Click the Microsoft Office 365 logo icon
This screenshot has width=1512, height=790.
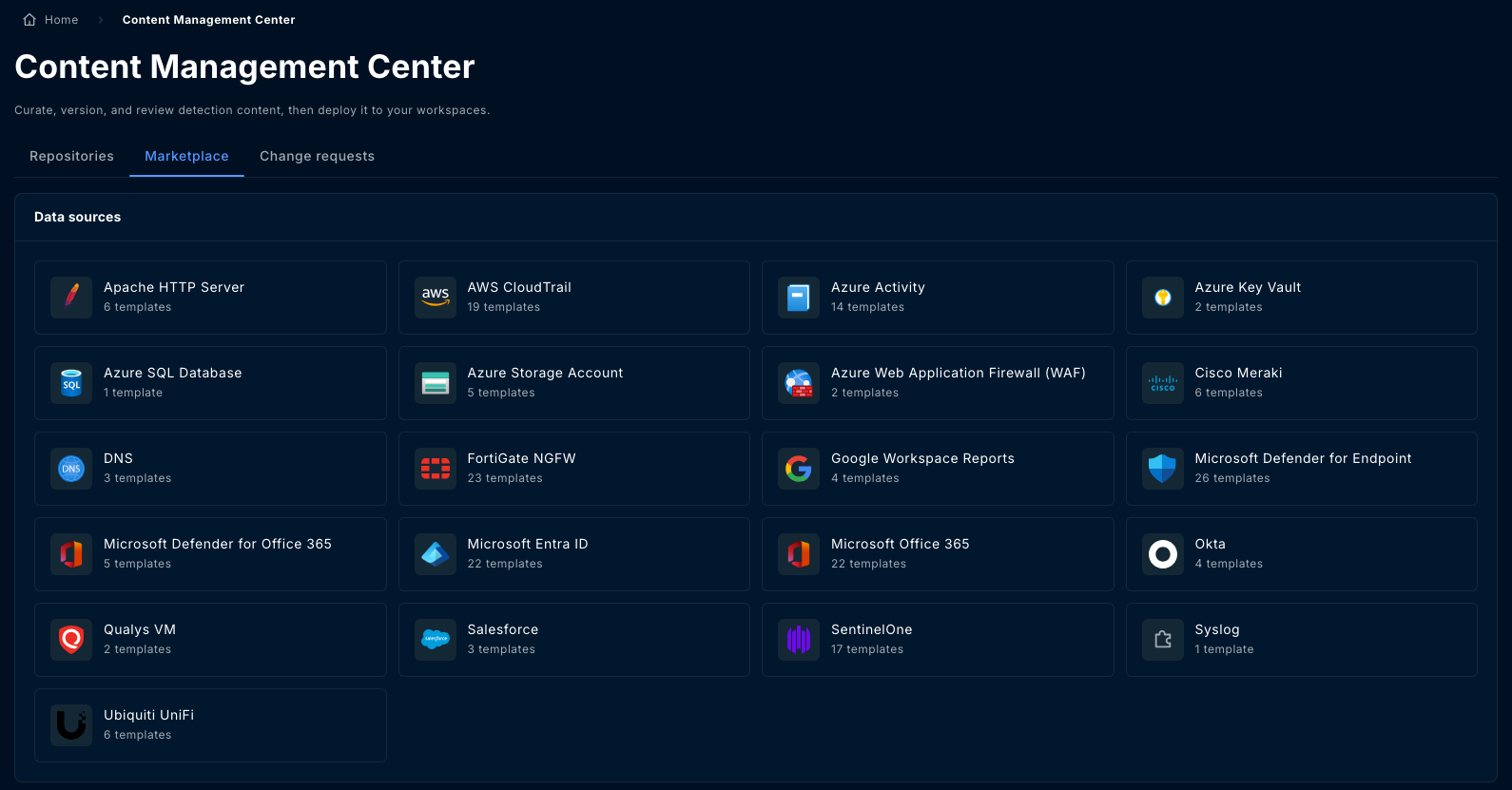tap(799, 554)
